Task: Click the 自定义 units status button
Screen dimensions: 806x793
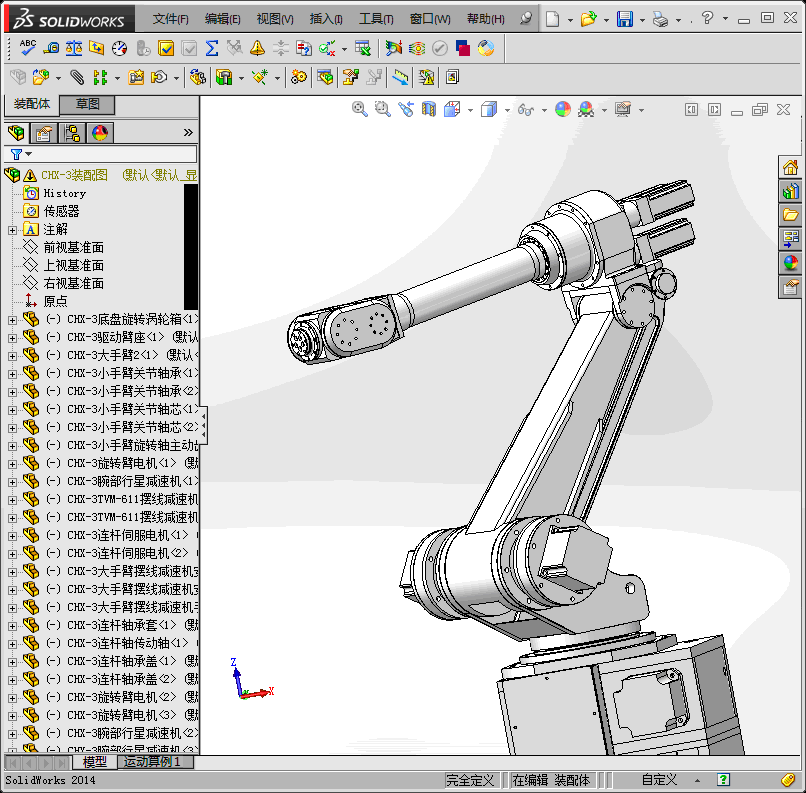Action: coord(659,780)
